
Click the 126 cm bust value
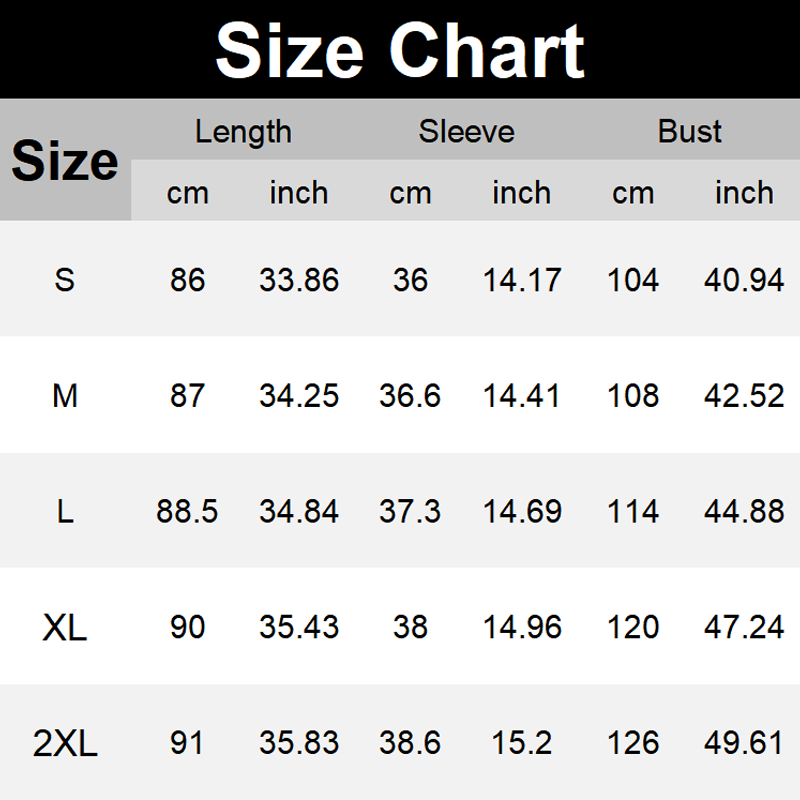pyautogui.click(x=633, y=744)
